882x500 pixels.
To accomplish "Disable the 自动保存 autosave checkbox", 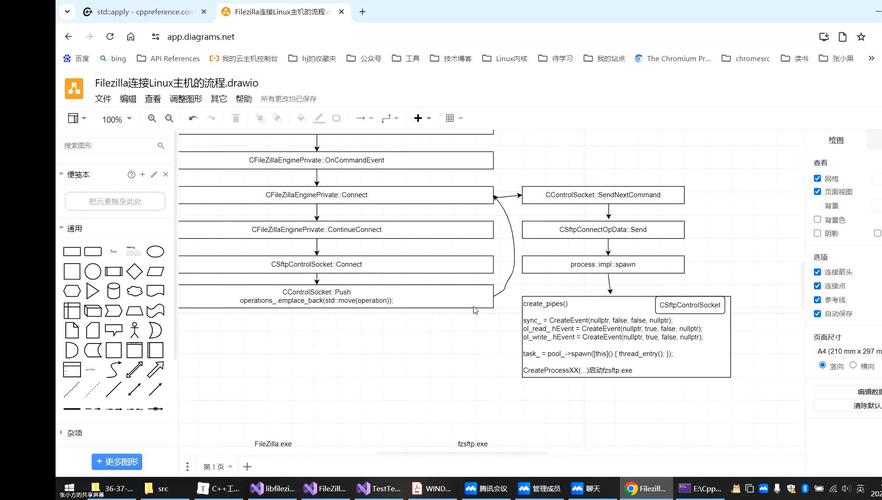I will click(x=817, y=313).
